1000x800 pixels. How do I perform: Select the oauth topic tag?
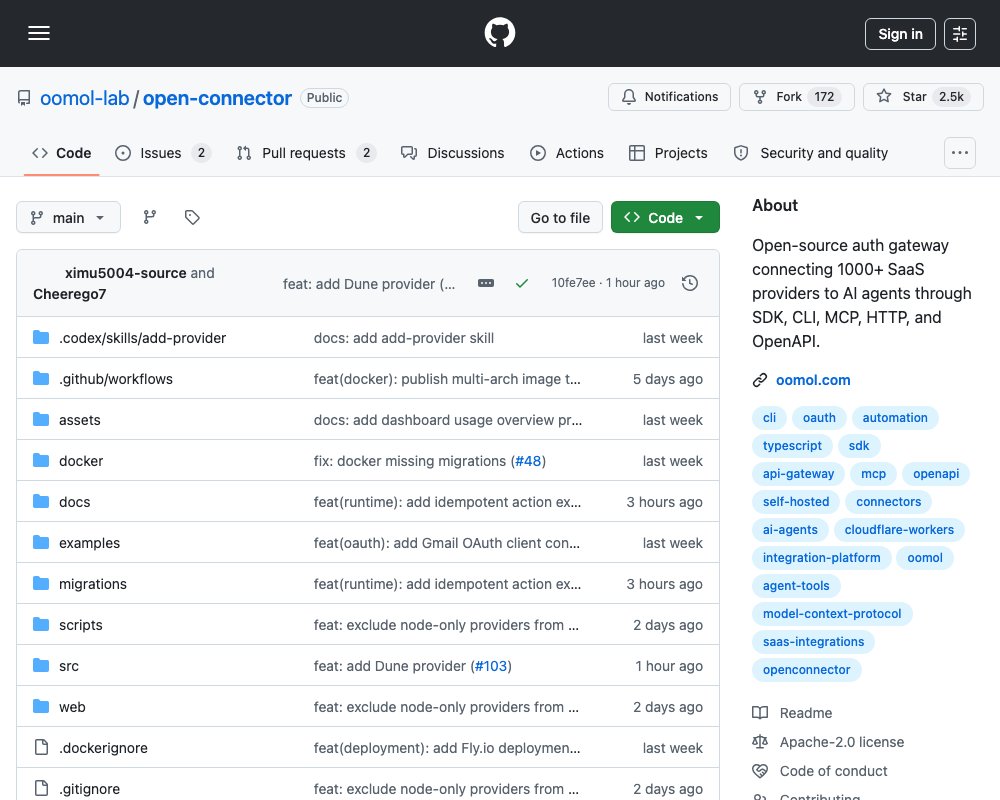tap(819, 418)
